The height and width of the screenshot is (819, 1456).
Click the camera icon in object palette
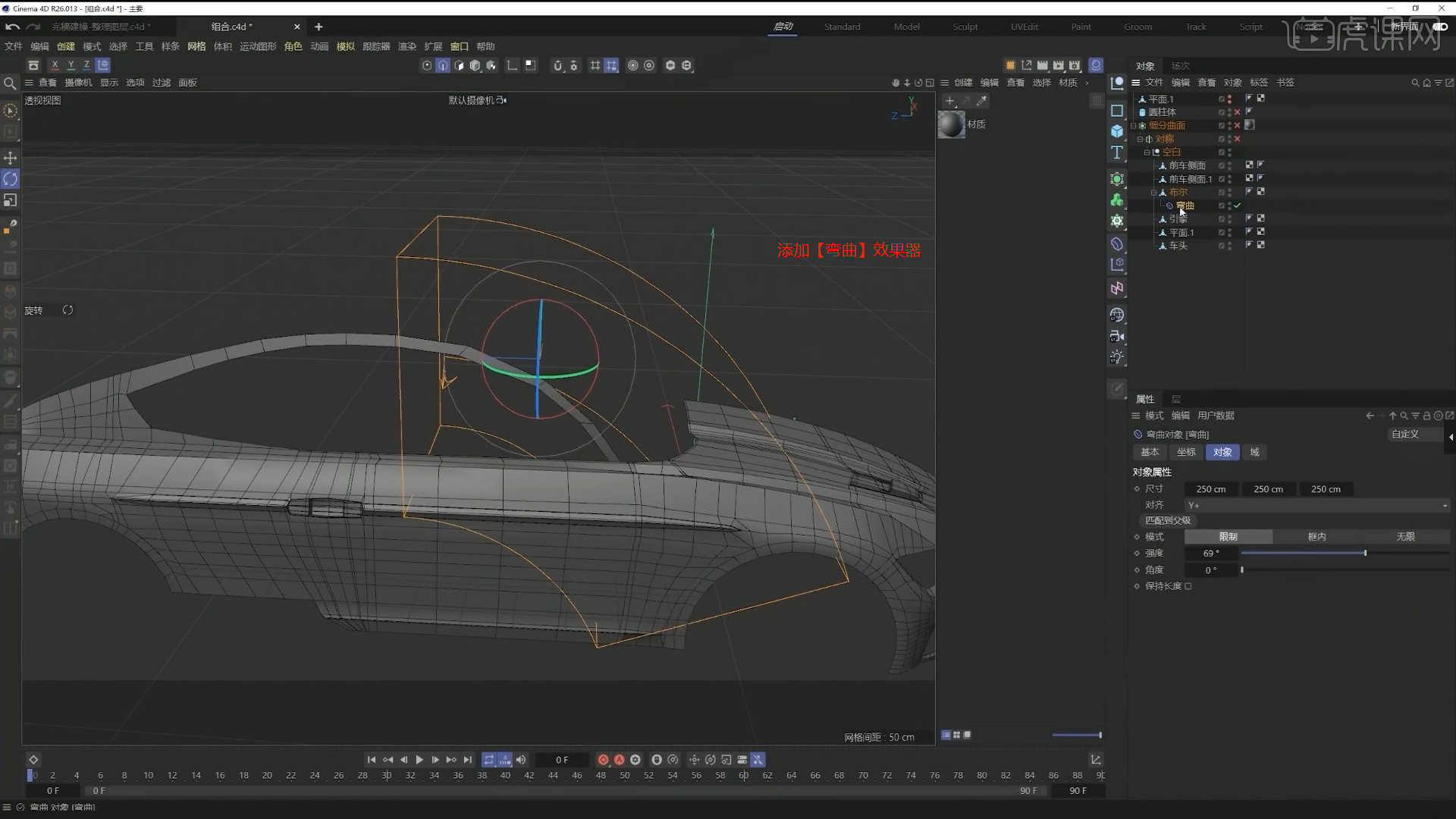tap(1117, 336)
